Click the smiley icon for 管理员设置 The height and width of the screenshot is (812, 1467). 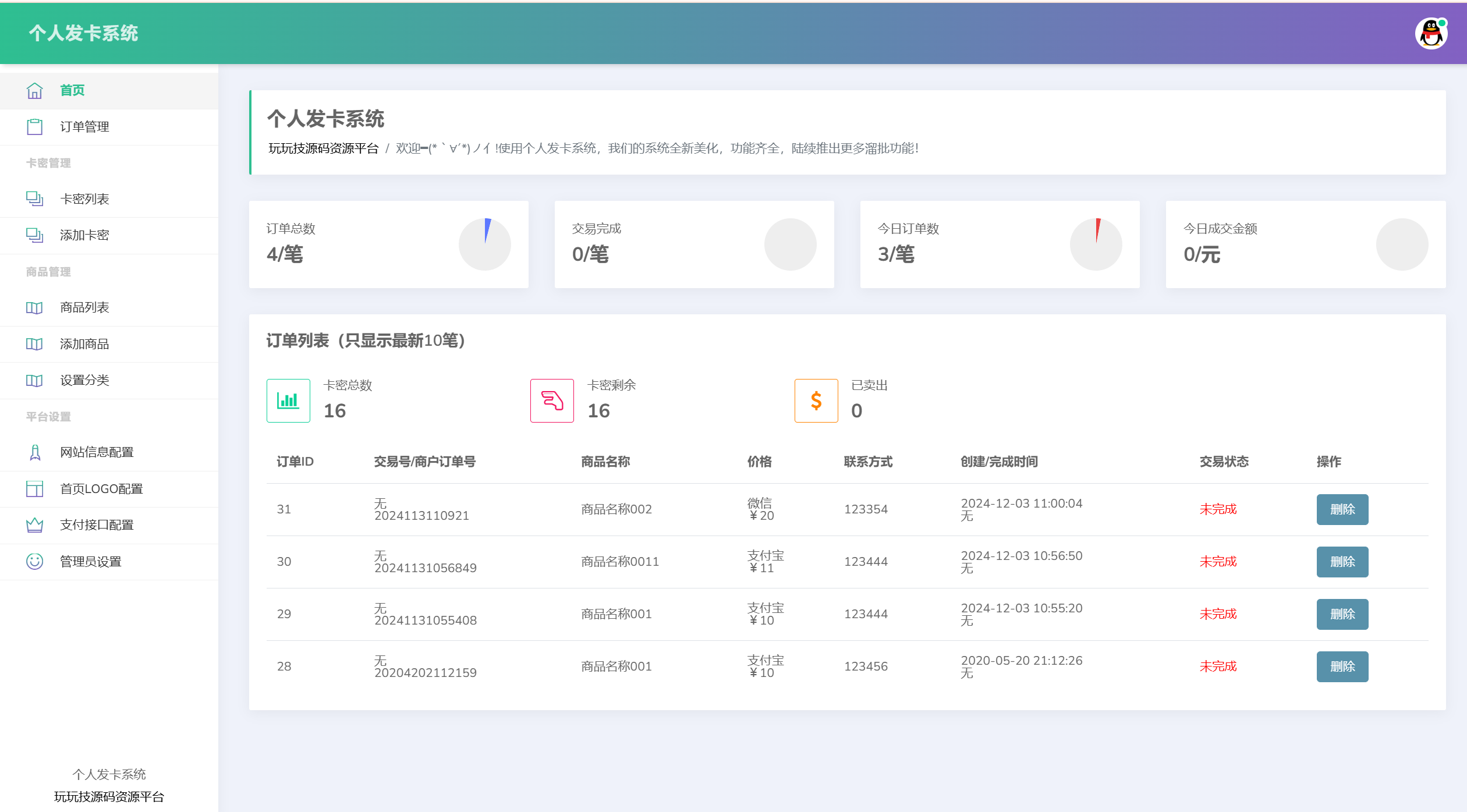[34, 562]
